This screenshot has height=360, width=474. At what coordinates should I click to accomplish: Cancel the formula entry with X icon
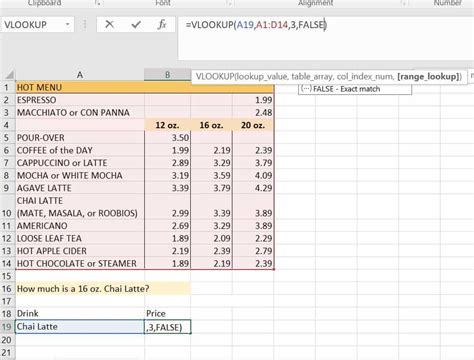point(109,24)
